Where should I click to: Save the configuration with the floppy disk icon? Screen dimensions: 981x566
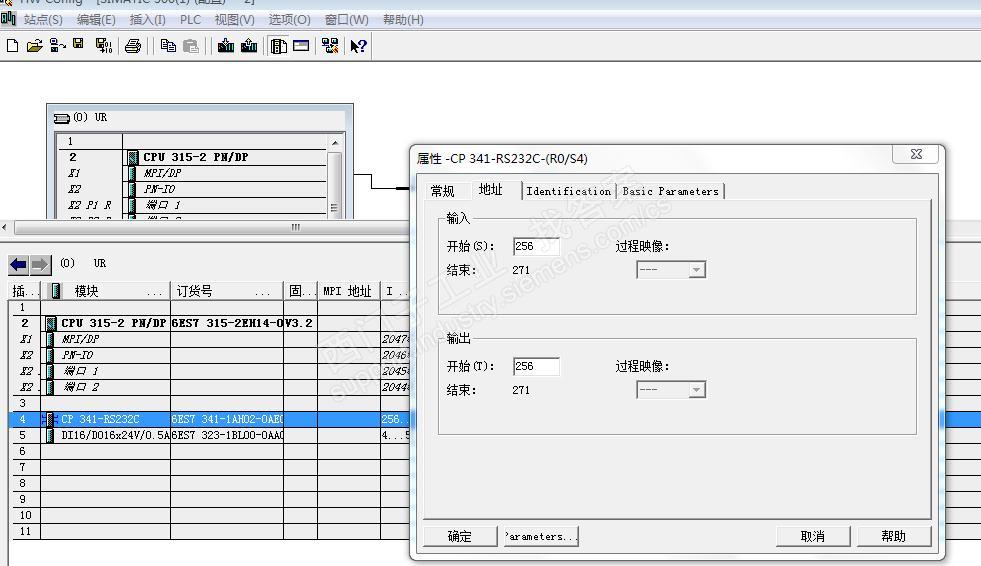pyautogui.click(x=78, y=44)
